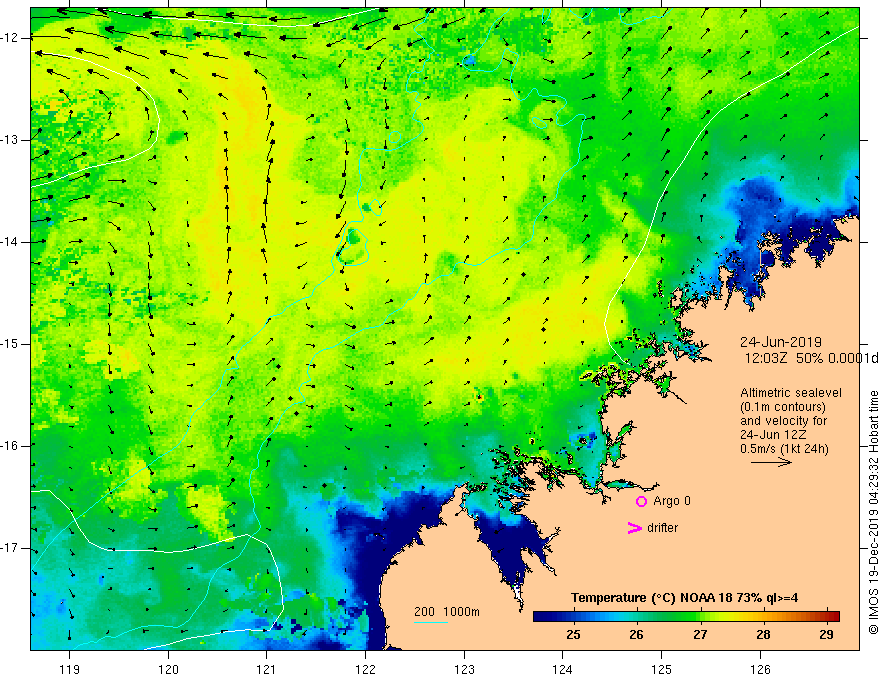Click the longitude label 121

[x=267, y=669]
